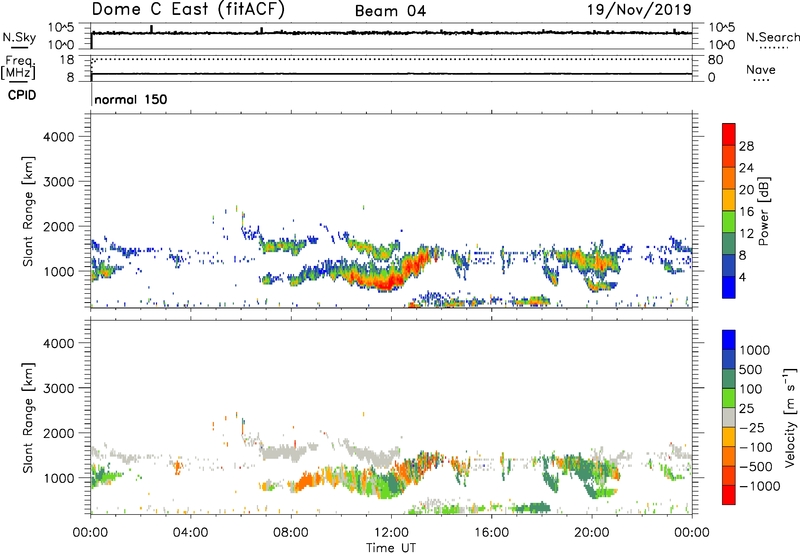Click the gray segment of velocity color bar
The image size is (800, 554).
point(729,417)
